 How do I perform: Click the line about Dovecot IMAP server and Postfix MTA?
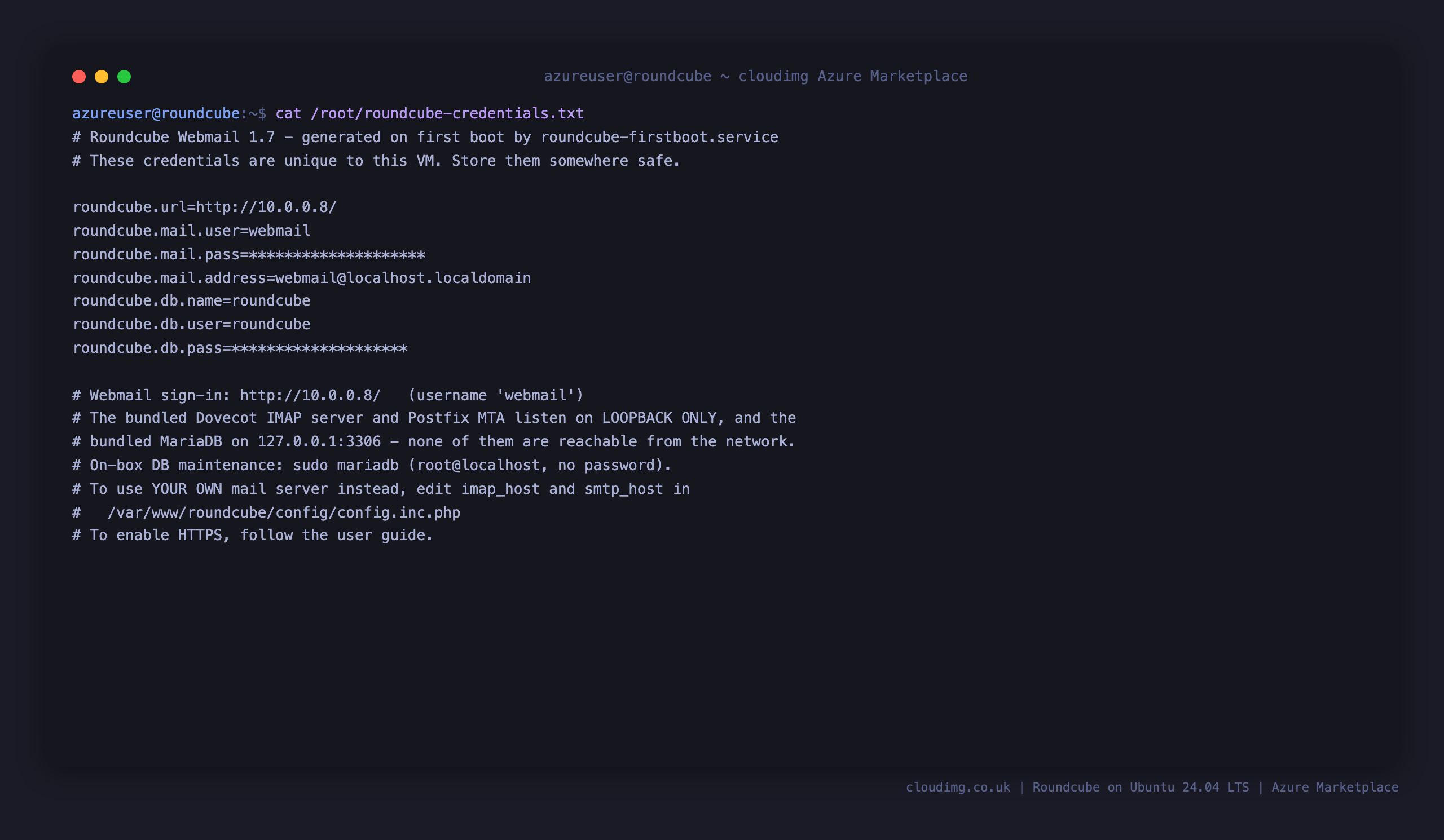(x=434, y=418)
